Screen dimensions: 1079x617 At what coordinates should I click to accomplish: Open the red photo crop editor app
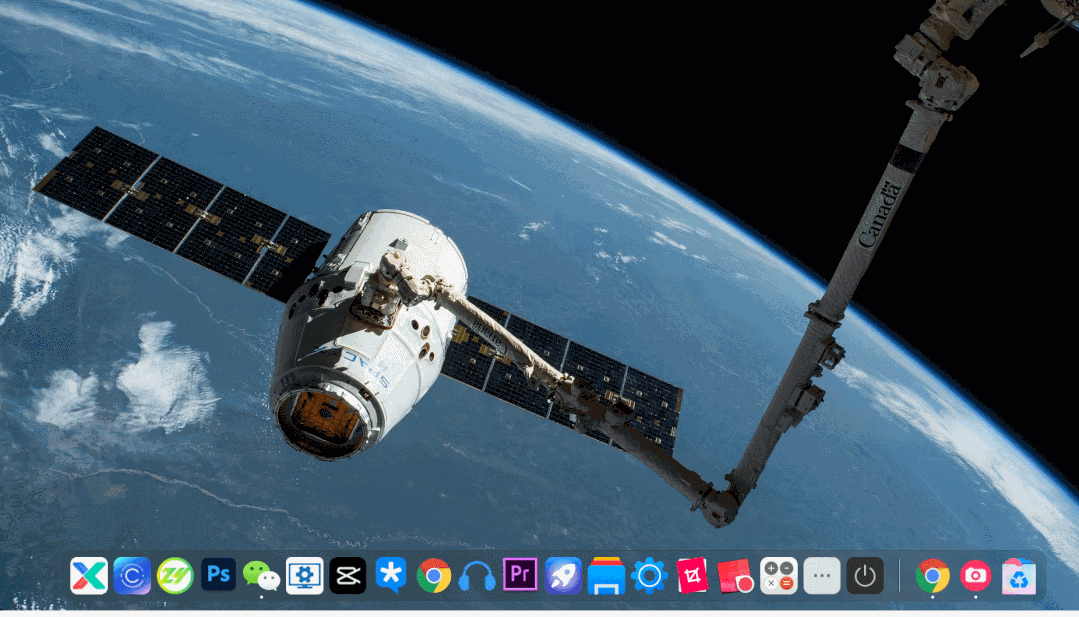click(691, 576)
